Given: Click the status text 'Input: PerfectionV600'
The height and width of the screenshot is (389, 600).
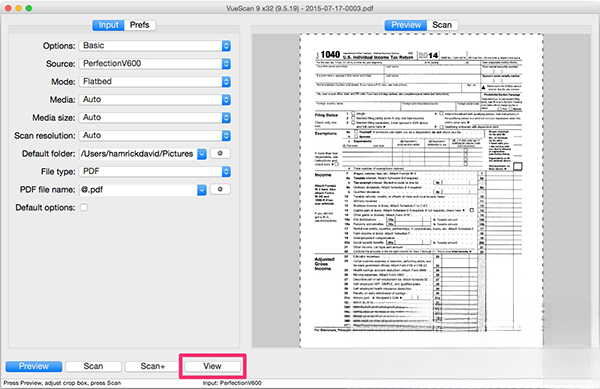Looking at the screenshot, I should 232,383.
